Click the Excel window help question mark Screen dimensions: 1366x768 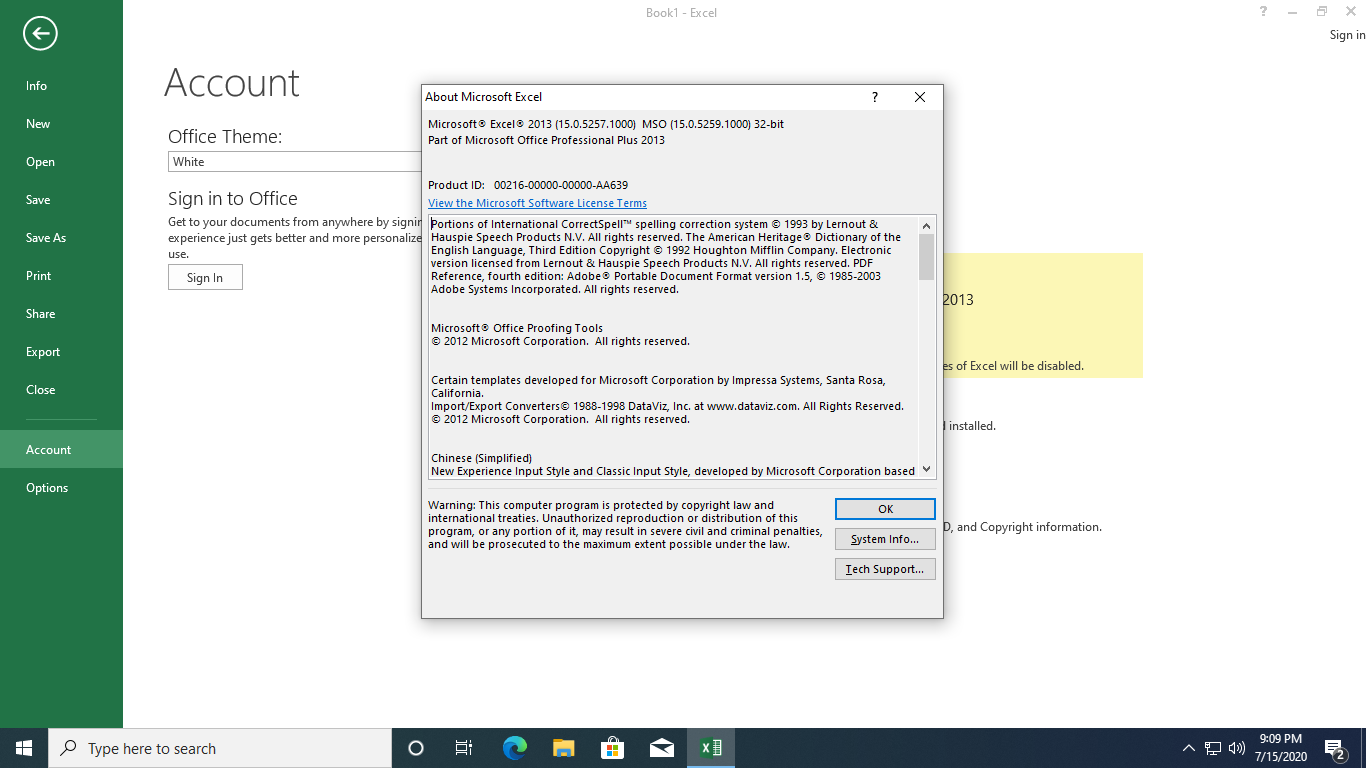tap(1264, 12)
